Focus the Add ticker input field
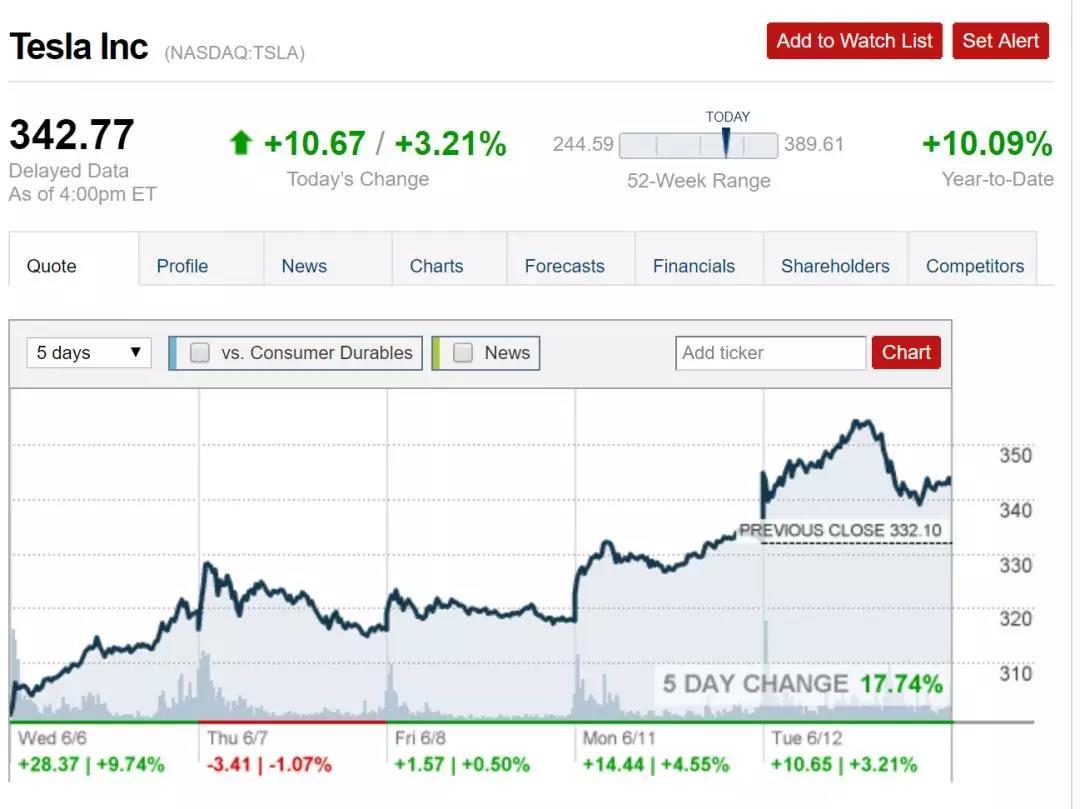 tap(770, 353)
